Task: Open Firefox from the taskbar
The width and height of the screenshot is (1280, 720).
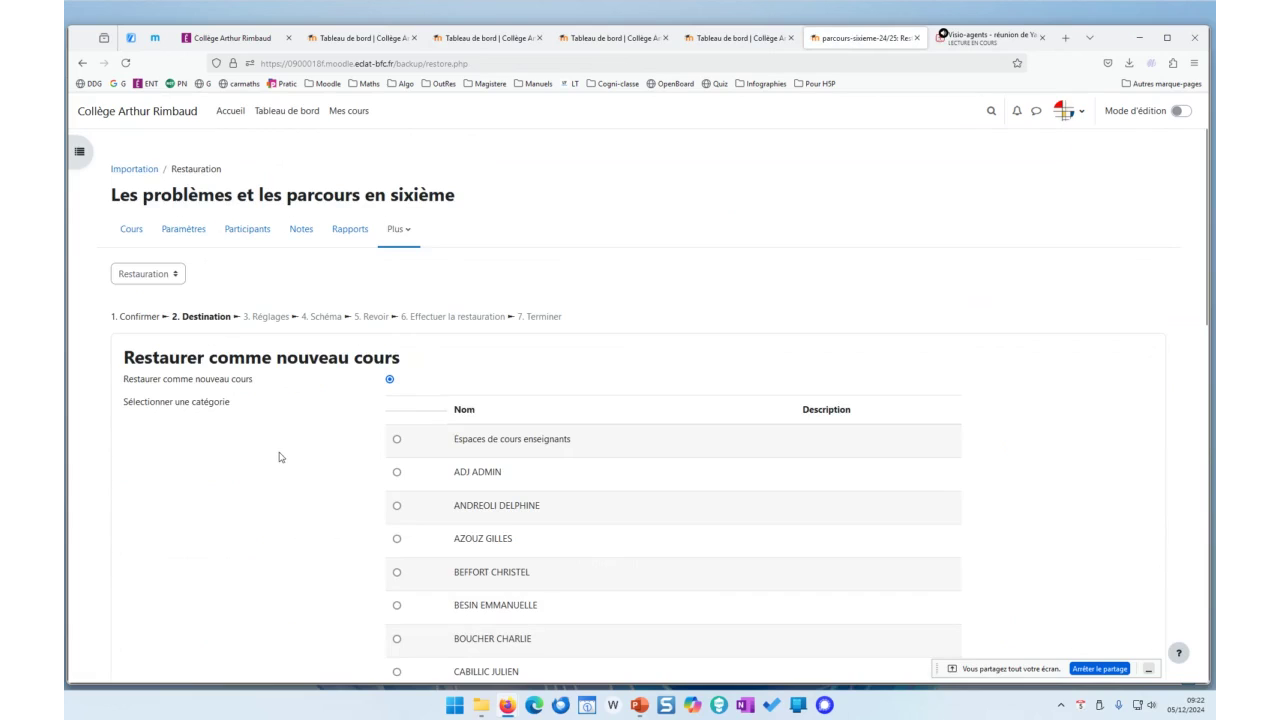Action: (506, 705)
